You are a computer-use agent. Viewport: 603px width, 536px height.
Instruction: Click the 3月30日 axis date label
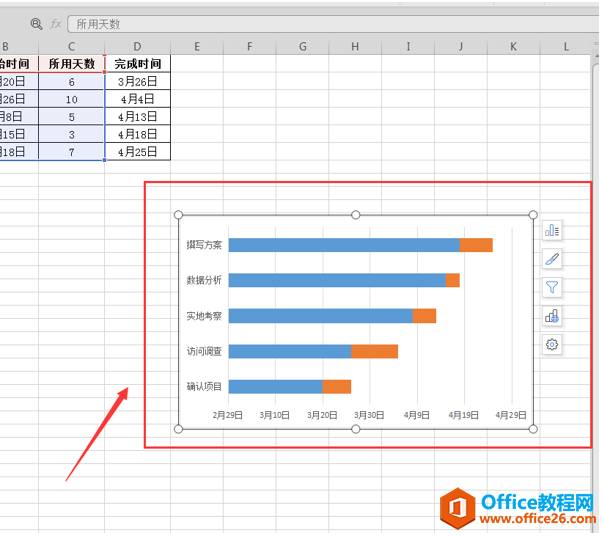coord(371,417)
